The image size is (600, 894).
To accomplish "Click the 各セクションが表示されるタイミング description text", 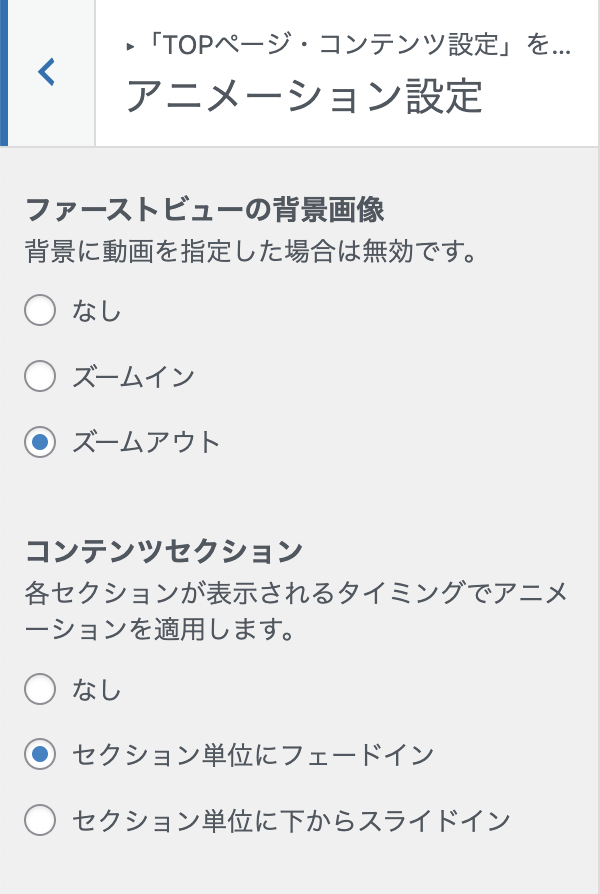I will click(297, 611).
